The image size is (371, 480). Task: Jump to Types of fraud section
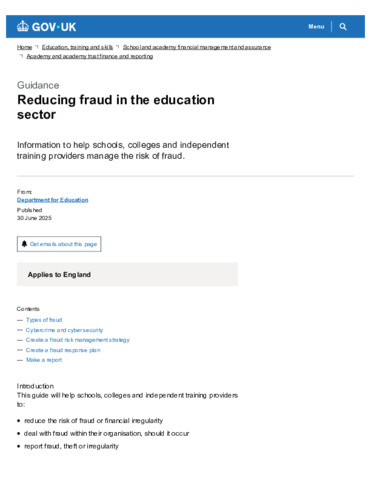[x=44, y=320]
